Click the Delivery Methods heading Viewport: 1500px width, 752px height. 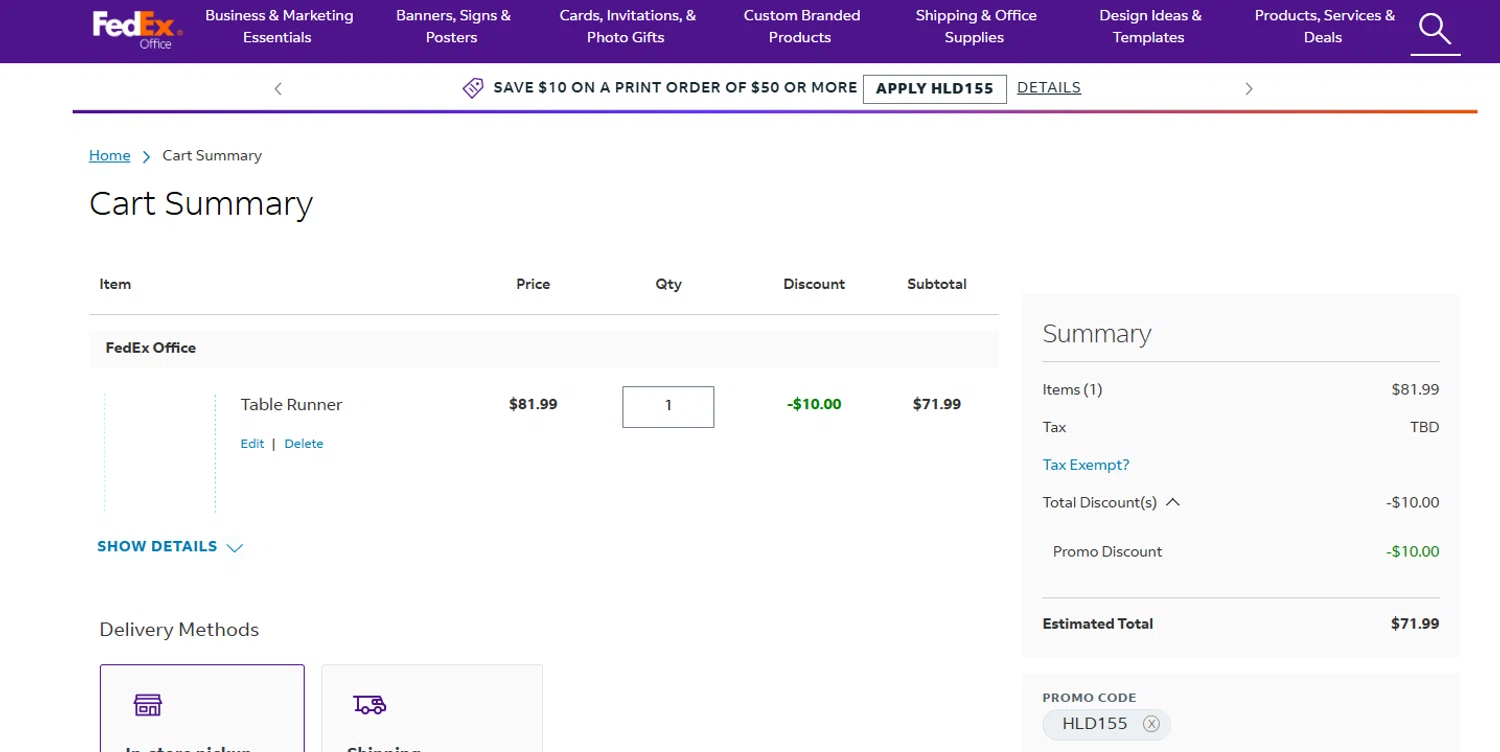pyautogui.click(x=179, y=630)
